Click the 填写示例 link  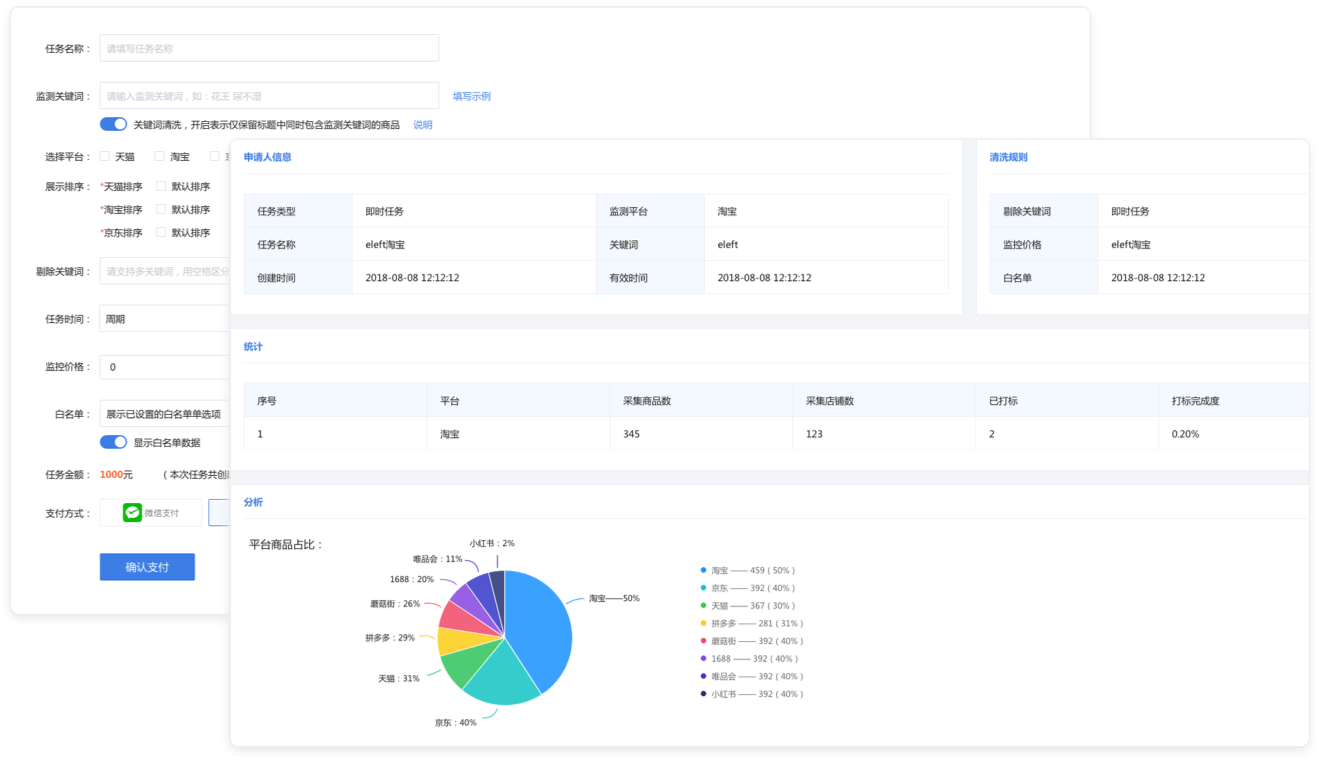pyautogui.click(x=471, y=97)
